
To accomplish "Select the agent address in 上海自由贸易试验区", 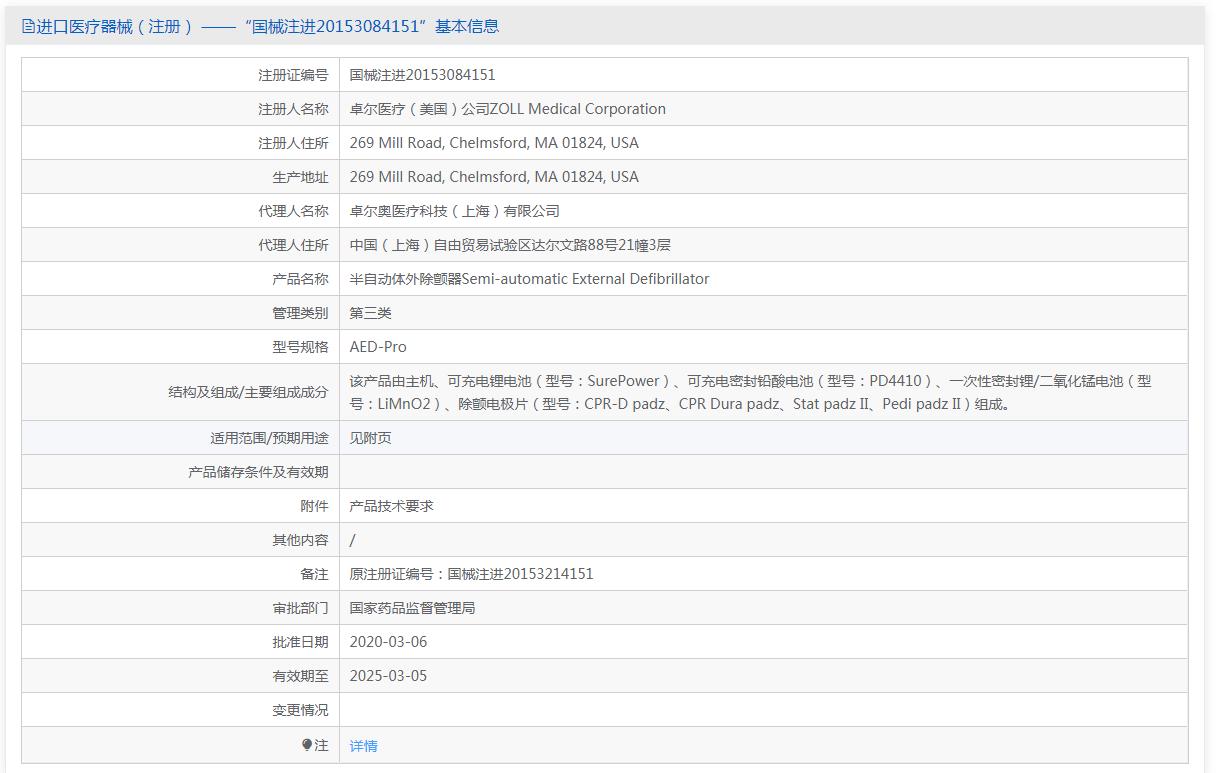I will pos(510,245).
